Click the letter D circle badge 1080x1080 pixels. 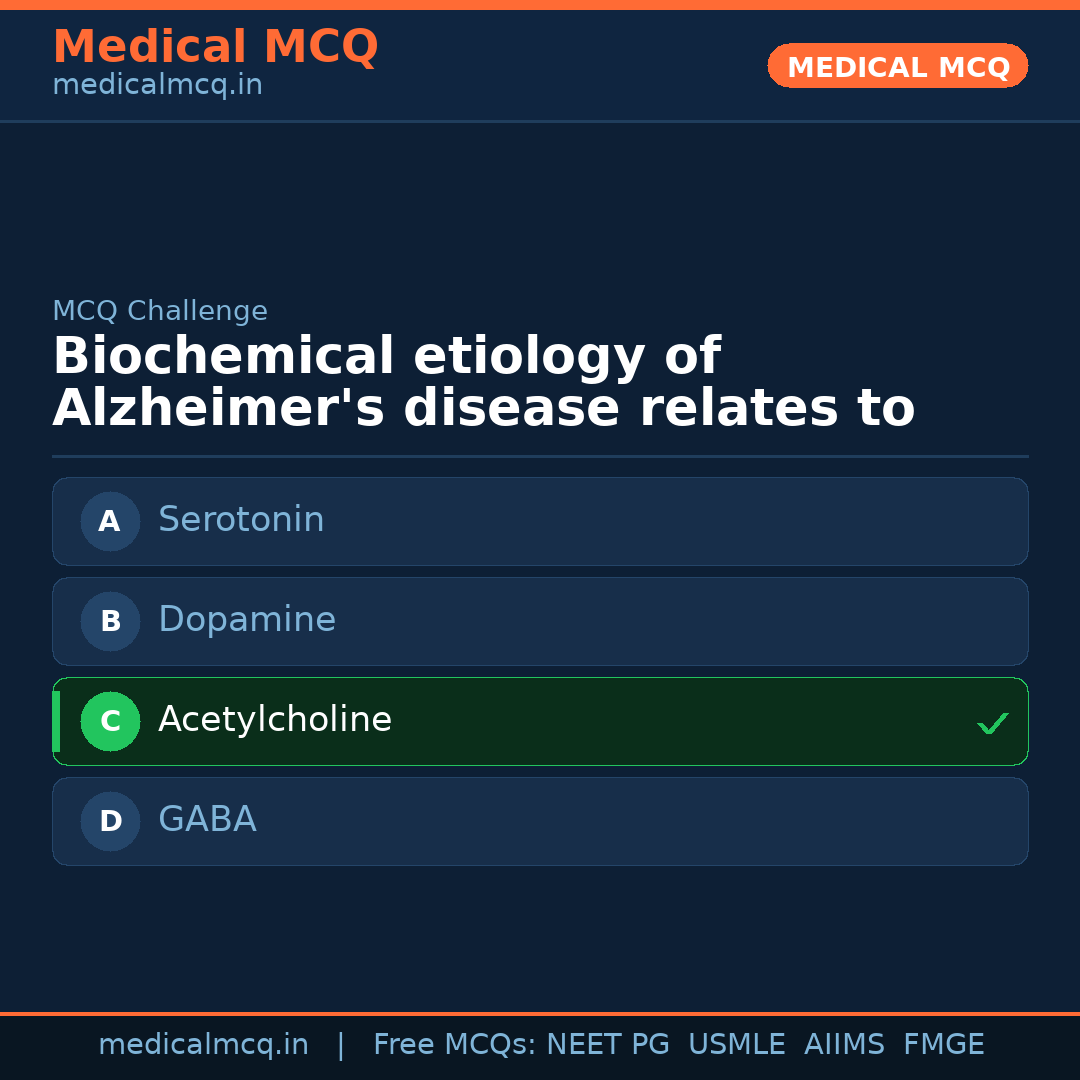(x=110, y=821)
